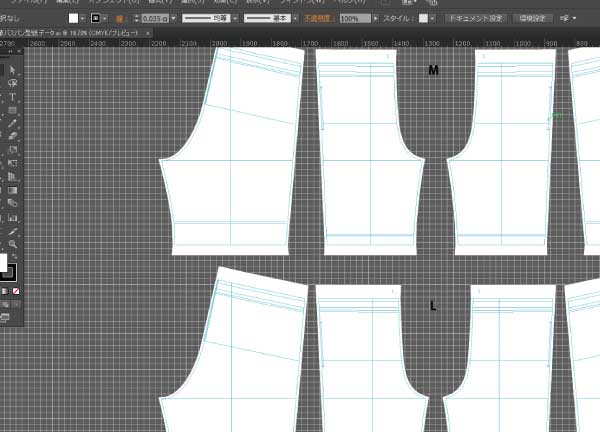Open the stroke weight 0.035 dropdown
Image resolution: width=600 pixels, height=432 pixels.
[172, 18]
